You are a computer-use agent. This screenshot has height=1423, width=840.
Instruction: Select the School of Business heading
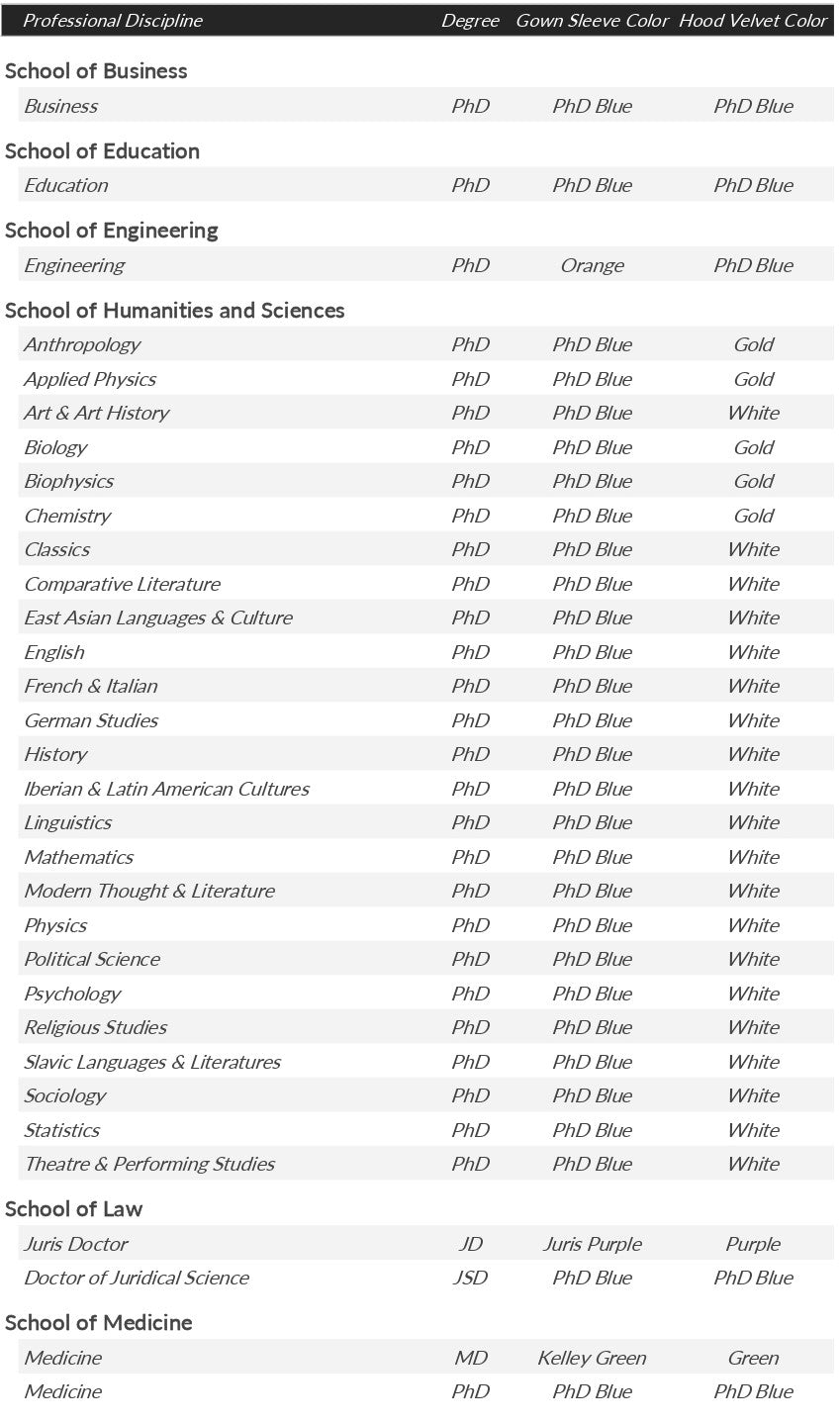click(96, 71)
